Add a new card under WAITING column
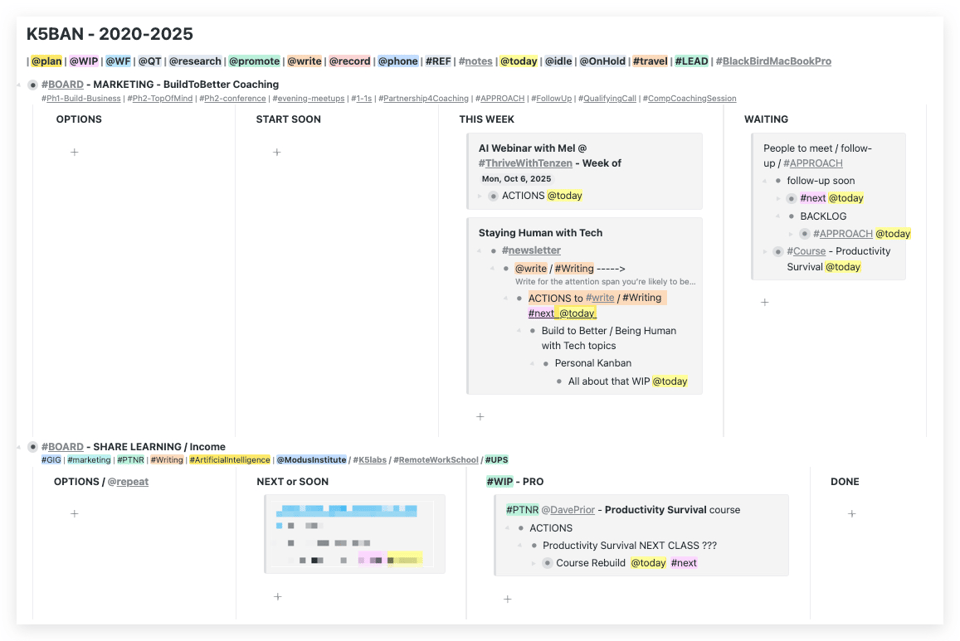 coord(765,302)
